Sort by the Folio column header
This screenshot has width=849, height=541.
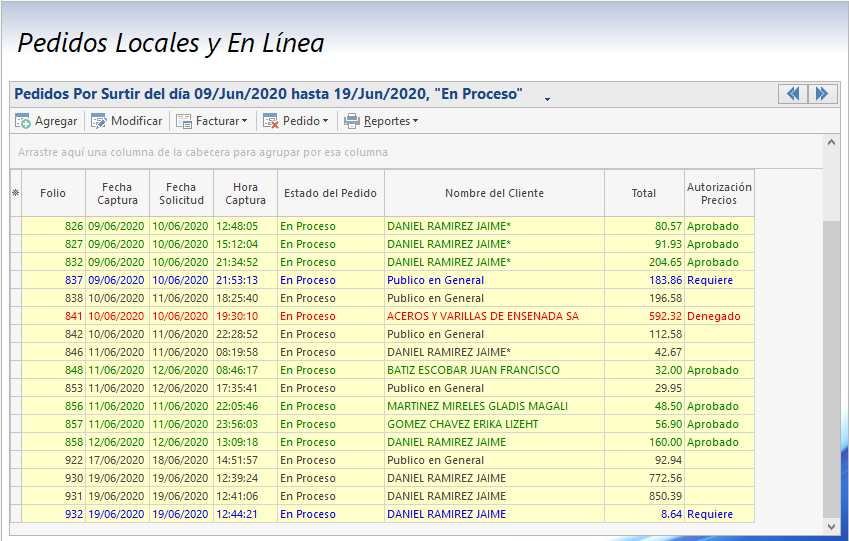tap(53, 193)
